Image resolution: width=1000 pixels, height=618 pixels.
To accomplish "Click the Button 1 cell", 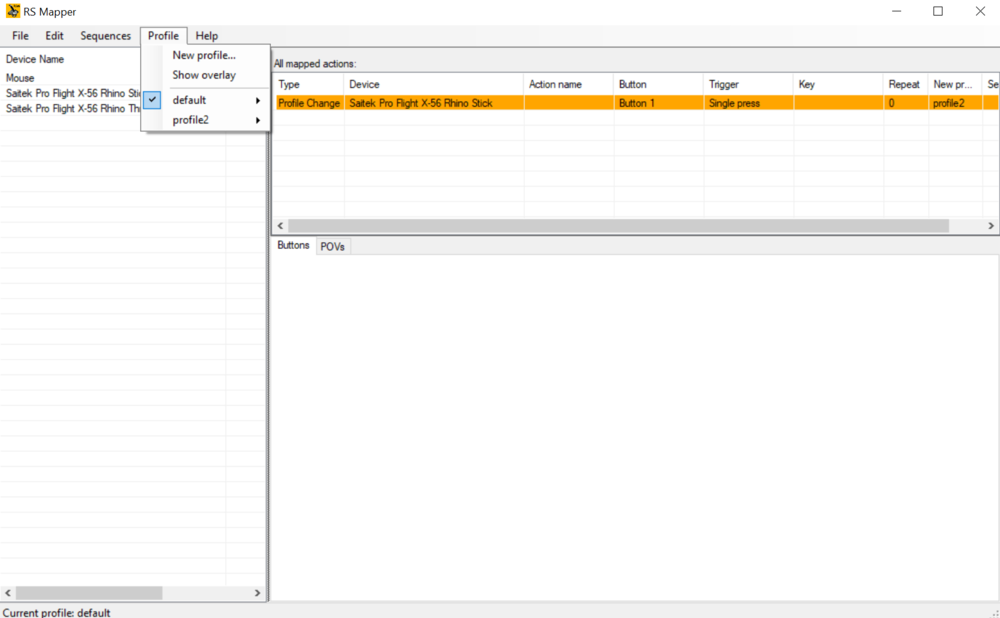I will (x=659, y=103).
